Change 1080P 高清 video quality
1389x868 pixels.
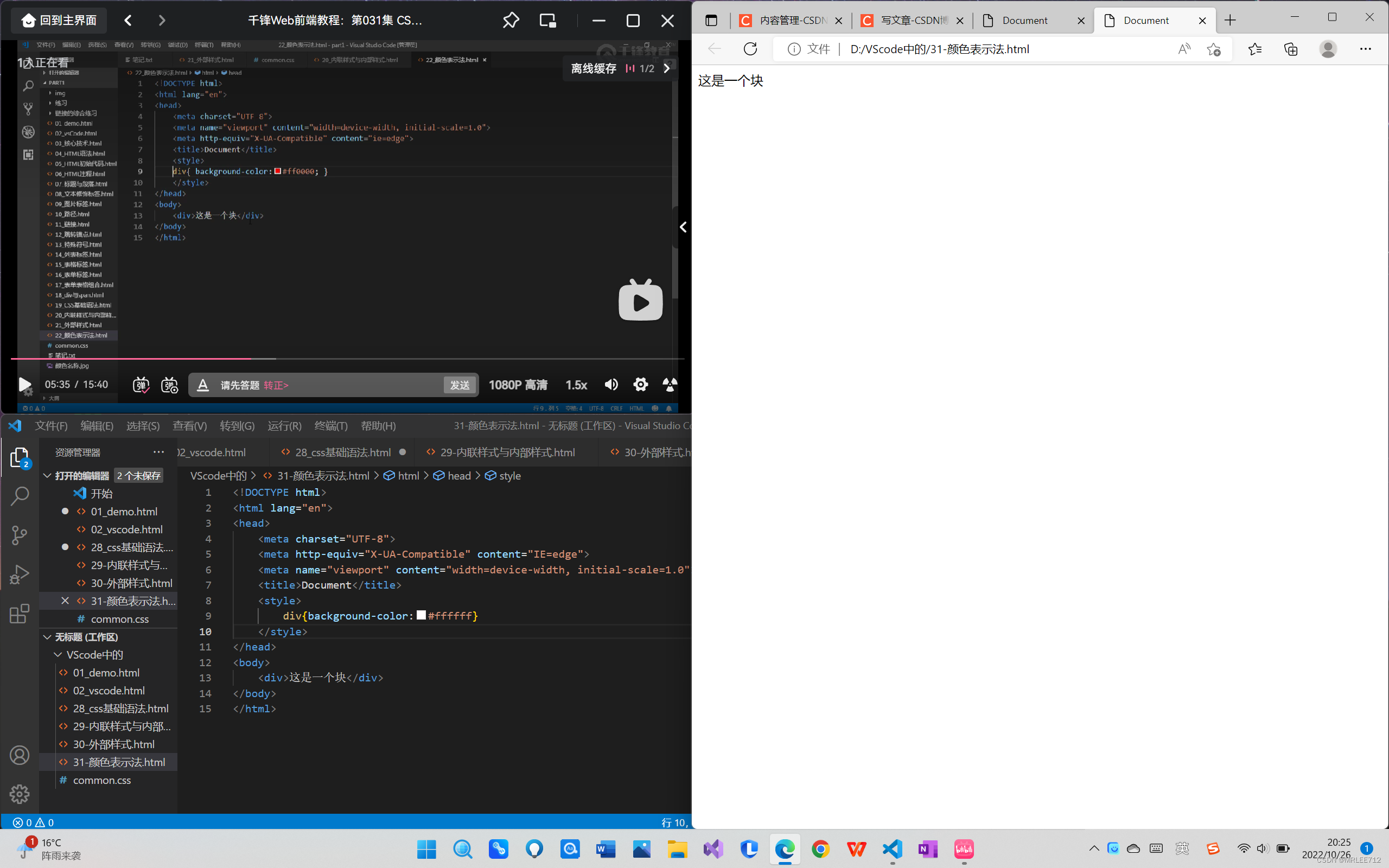[x=518, y=385]
